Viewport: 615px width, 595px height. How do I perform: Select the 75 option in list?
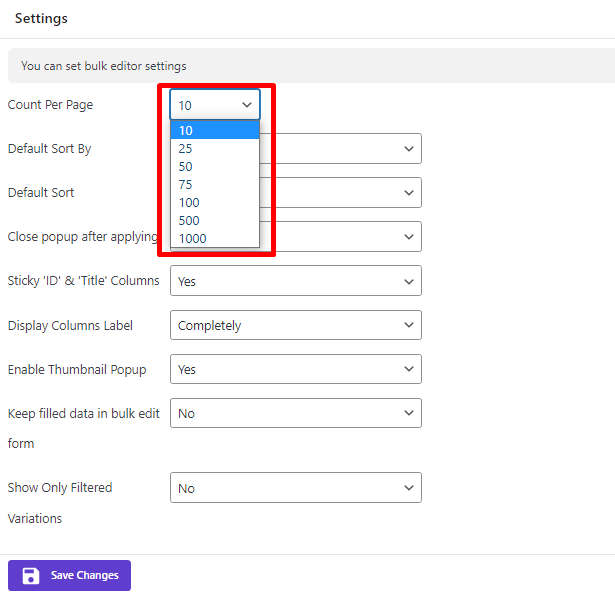215,184
